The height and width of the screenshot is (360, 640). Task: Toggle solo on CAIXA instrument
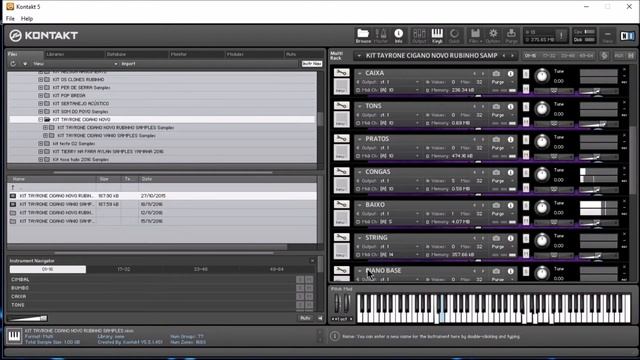(526, 74)
